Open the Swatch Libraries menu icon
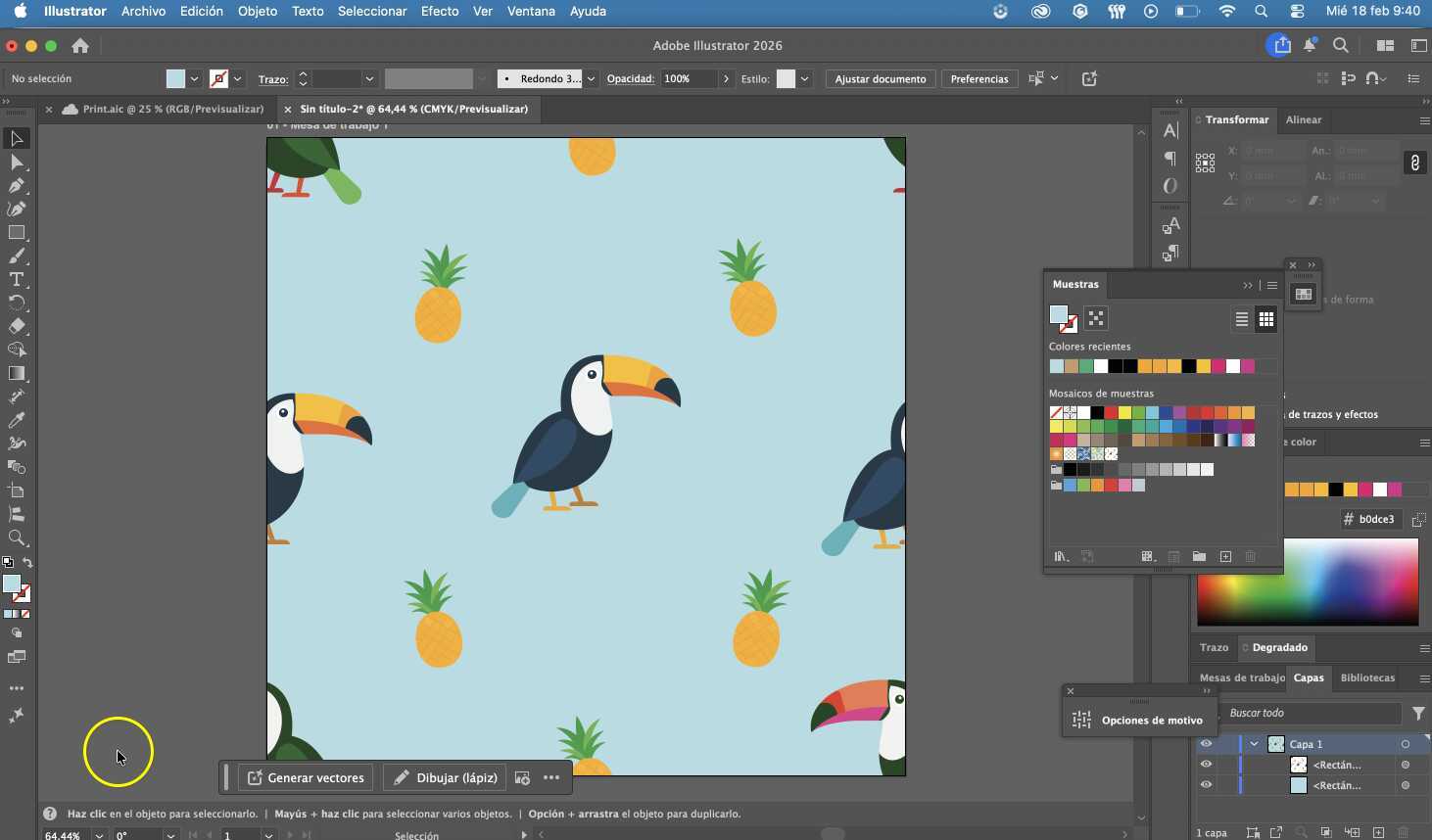The image size is (1432, 840). coord(1060,557)
